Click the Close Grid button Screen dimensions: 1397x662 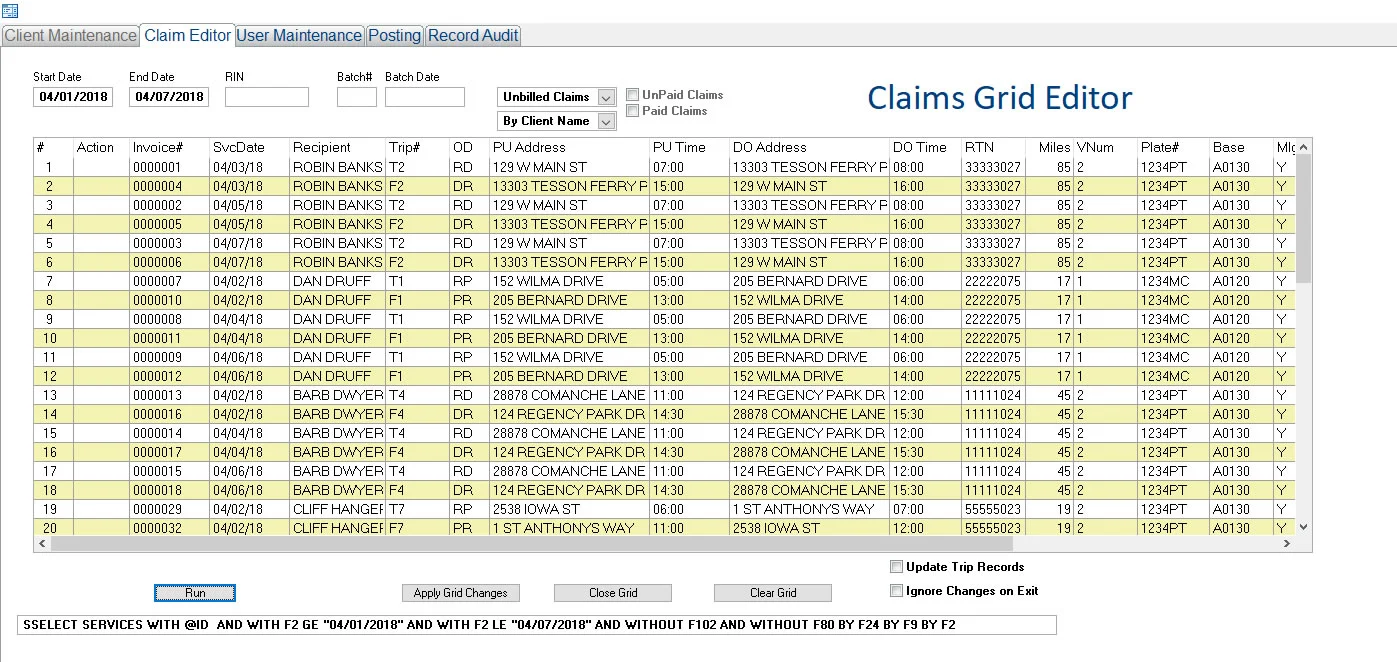click(x=613, y=593)
